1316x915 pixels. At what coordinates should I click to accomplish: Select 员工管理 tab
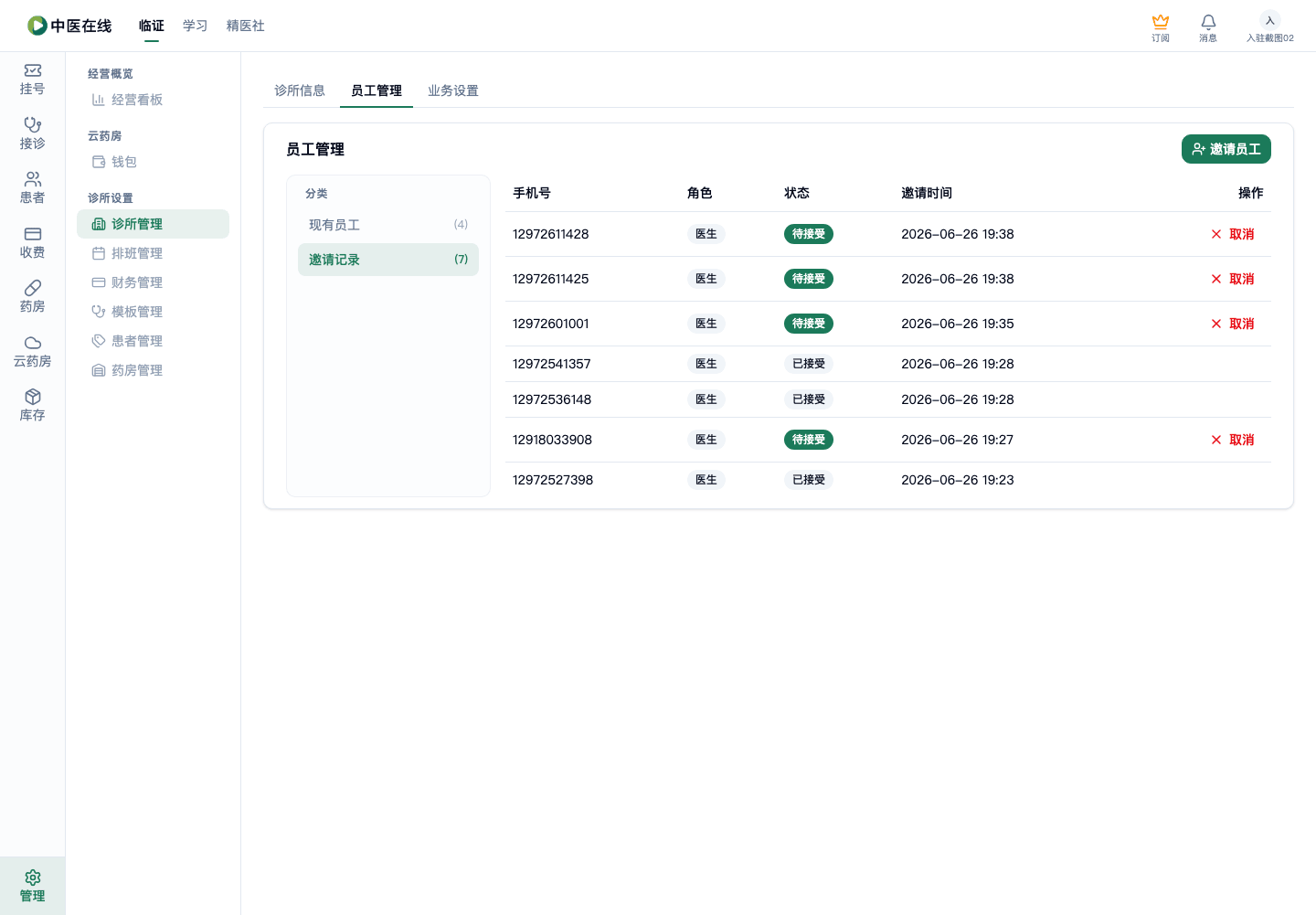click(x=377, y=90)
